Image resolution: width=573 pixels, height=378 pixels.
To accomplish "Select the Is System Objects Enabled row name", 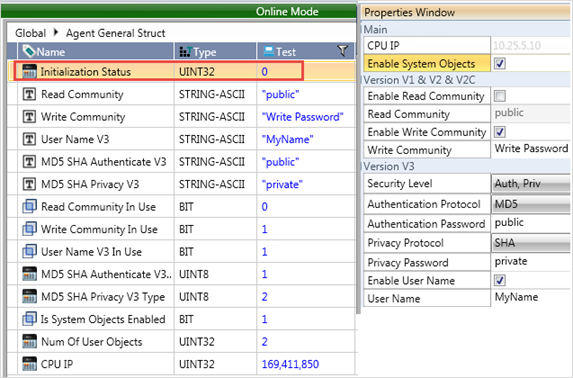I will 103,319.
